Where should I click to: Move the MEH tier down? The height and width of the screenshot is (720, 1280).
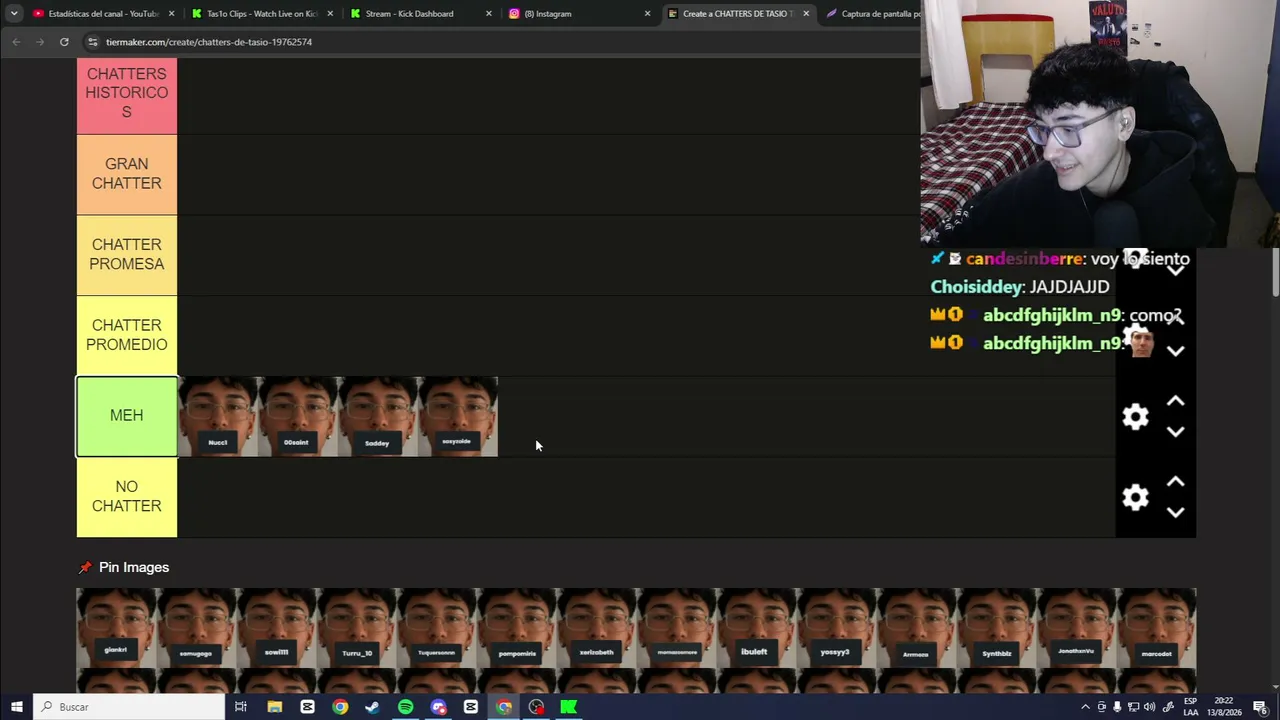point(1175,432)
